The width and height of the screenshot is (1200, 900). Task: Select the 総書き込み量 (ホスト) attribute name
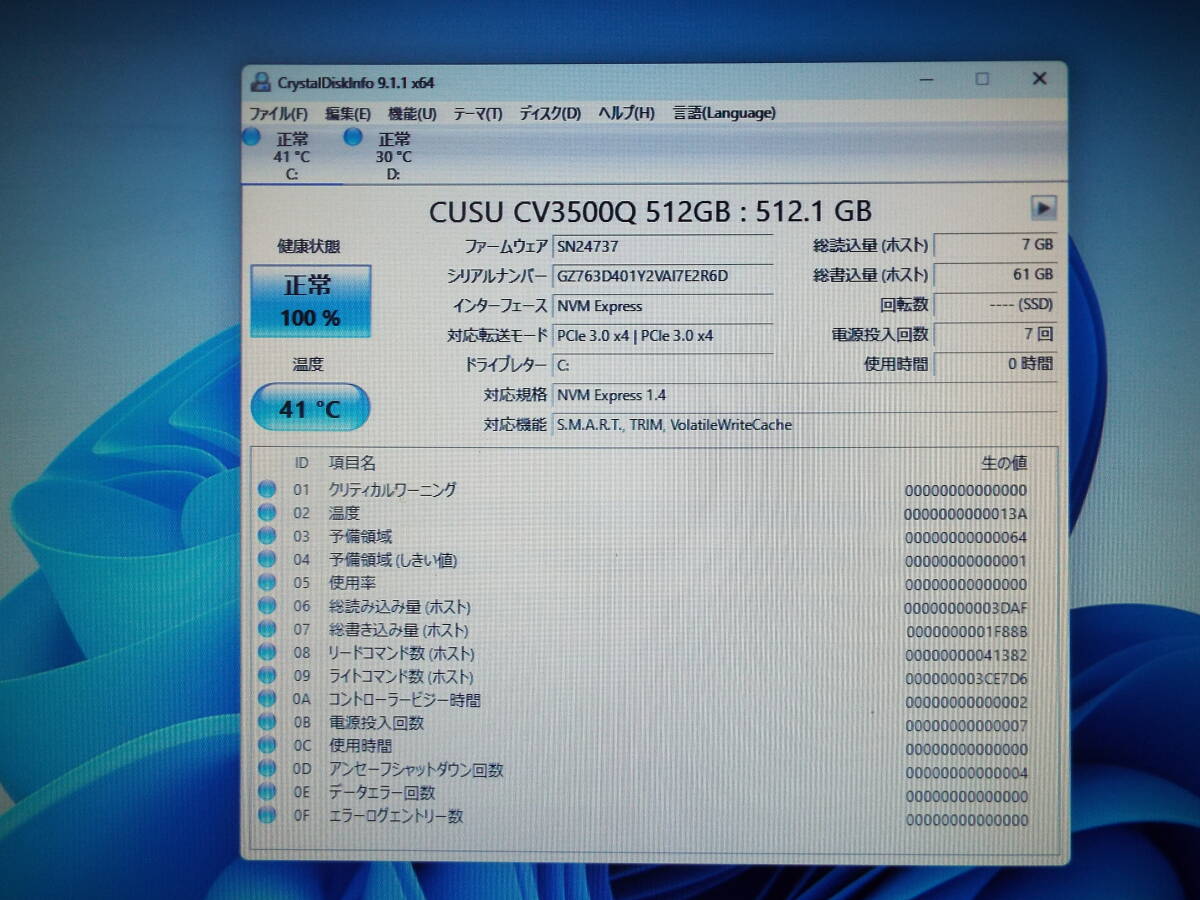click(399, 630)
